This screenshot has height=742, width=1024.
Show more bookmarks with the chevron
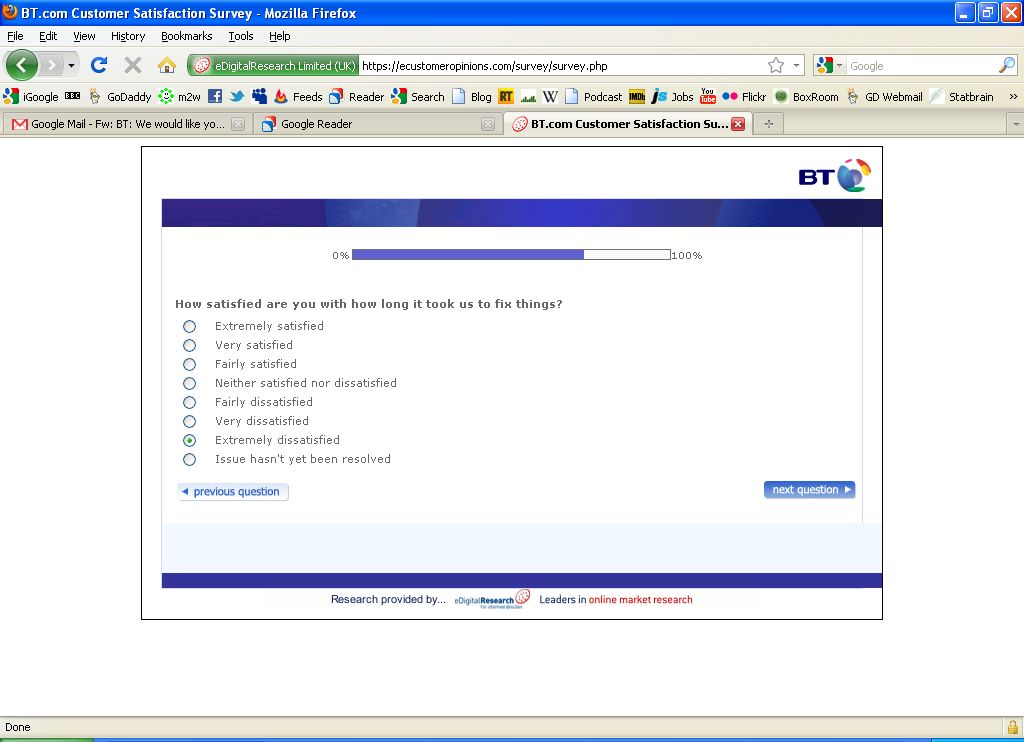coord(1012,97)
